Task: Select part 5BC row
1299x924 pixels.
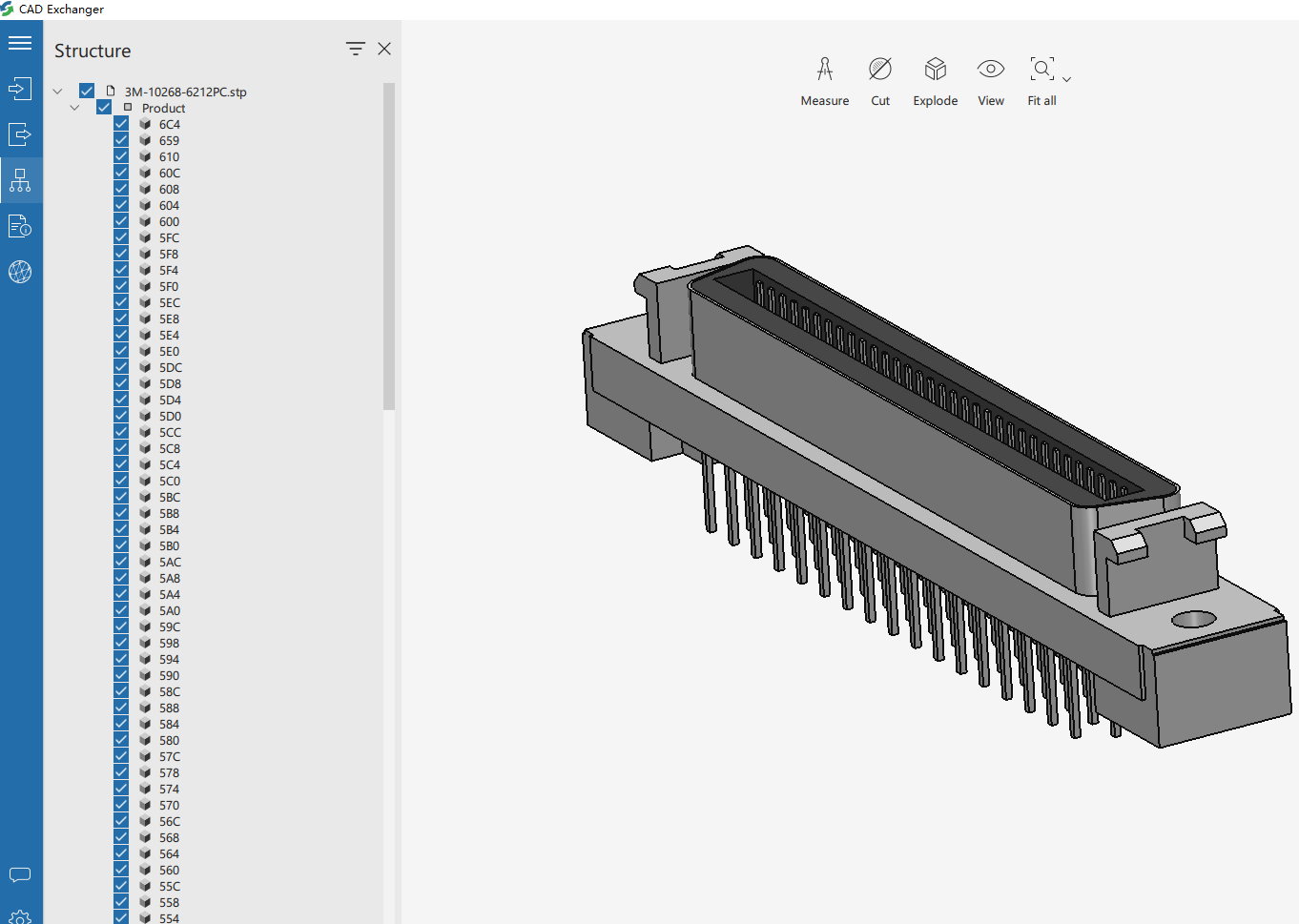Action: 170,497
